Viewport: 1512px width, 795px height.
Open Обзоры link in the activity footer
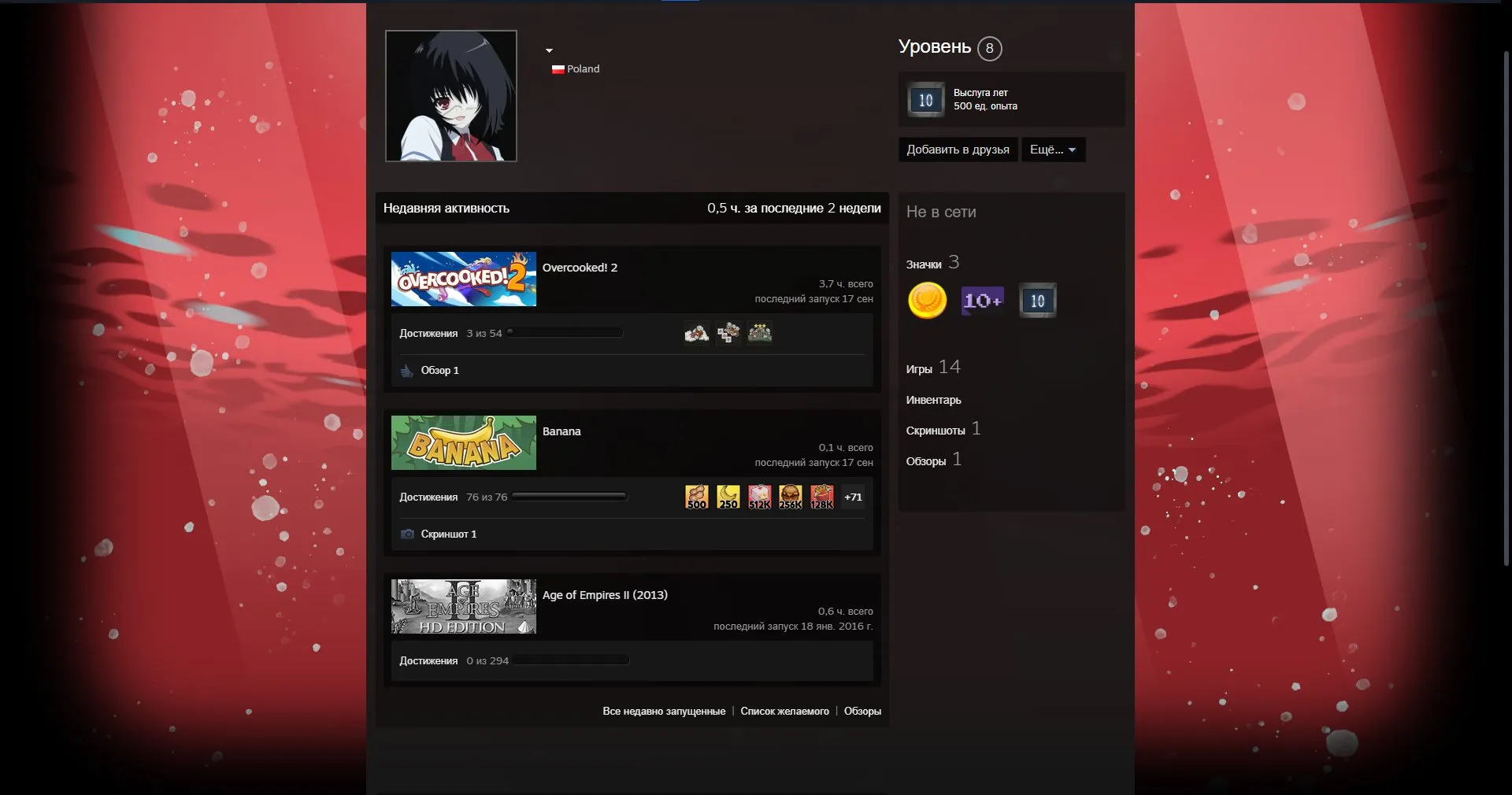862,711
